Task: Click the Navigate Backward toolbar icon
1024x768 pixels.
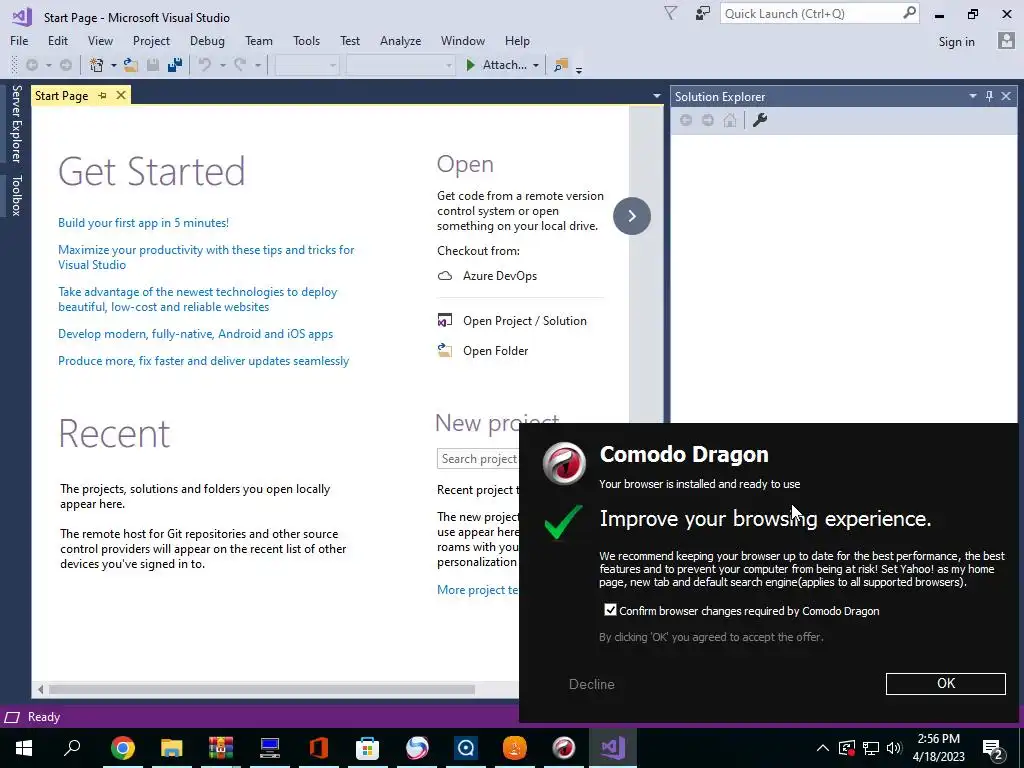Action: click(x=31, y=65)
